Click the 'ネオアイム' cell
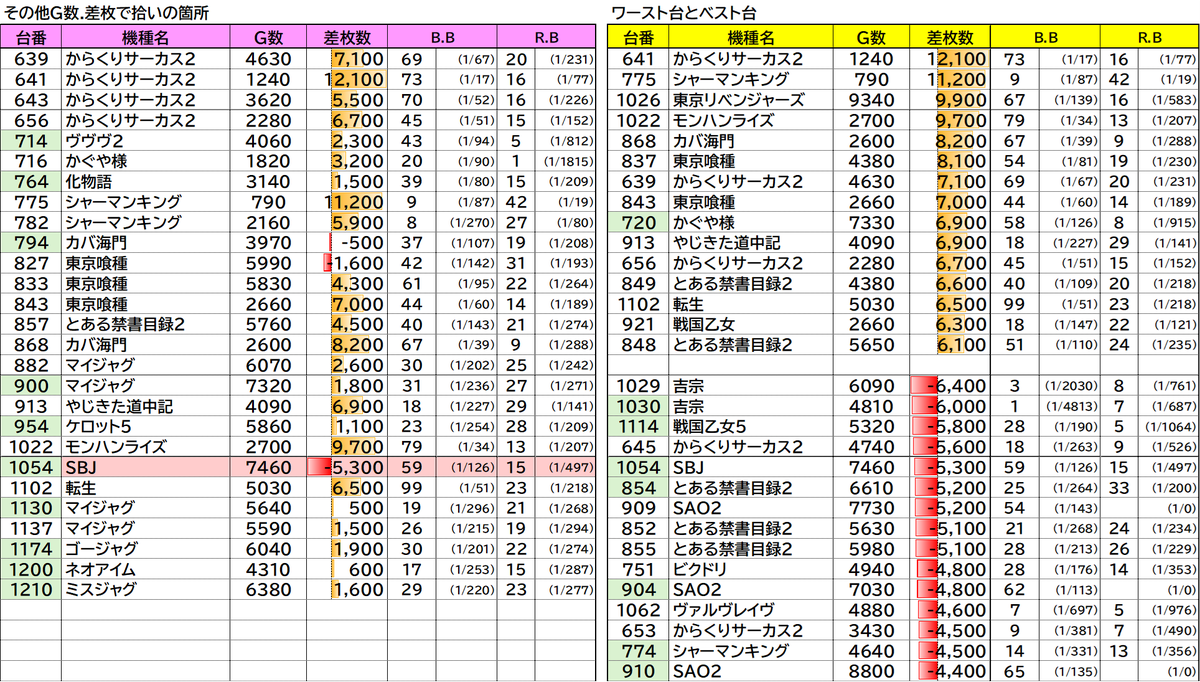Image resolution: width=1200 pixels, height=682 pixels. click(145, 569)
